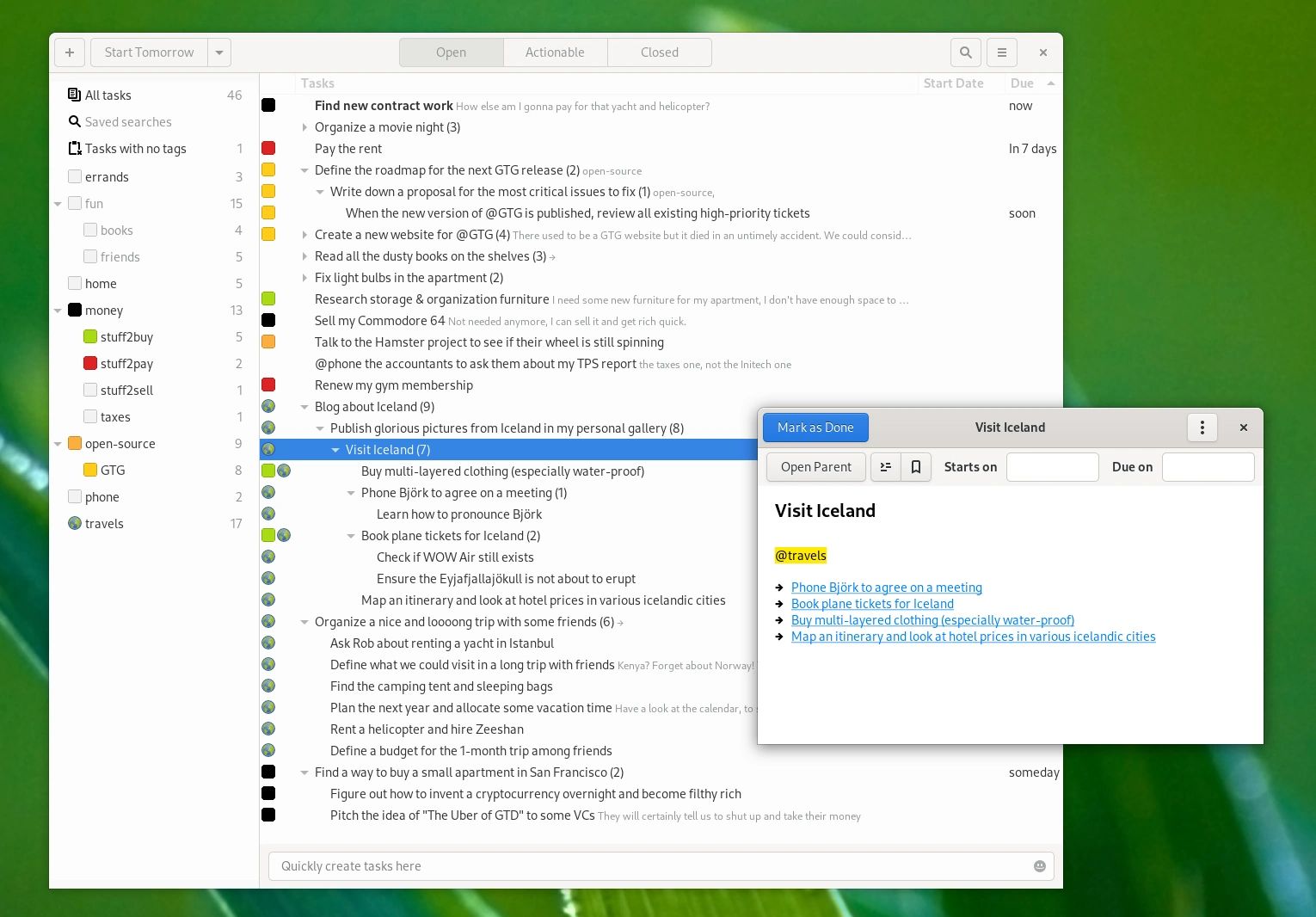Screen dimensions: 1316x917
Task: Collapse the Visit Iceland subtask tree
Action: (x=335, y=449)
